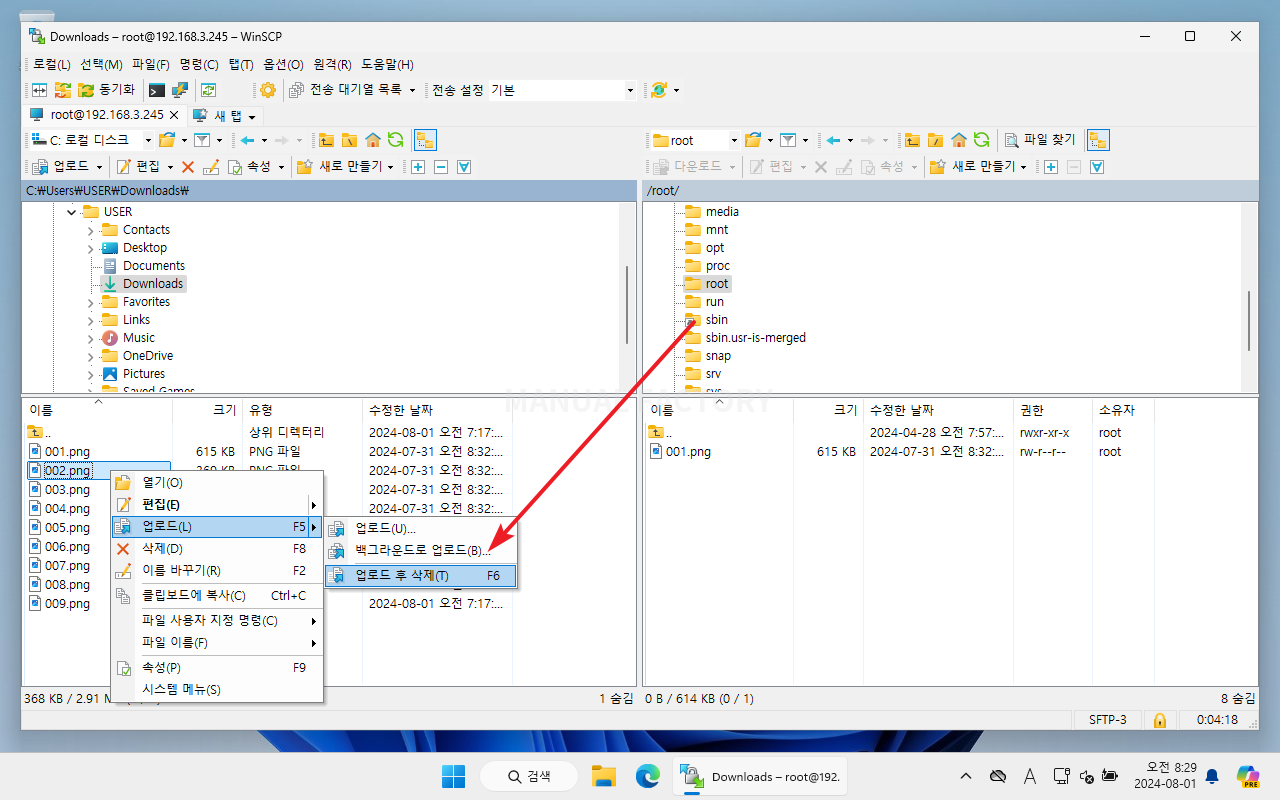The width and height of the screenshot is (1280, 800).
Task: Open the preferences gear icon
Action: [x=268, y=90]
